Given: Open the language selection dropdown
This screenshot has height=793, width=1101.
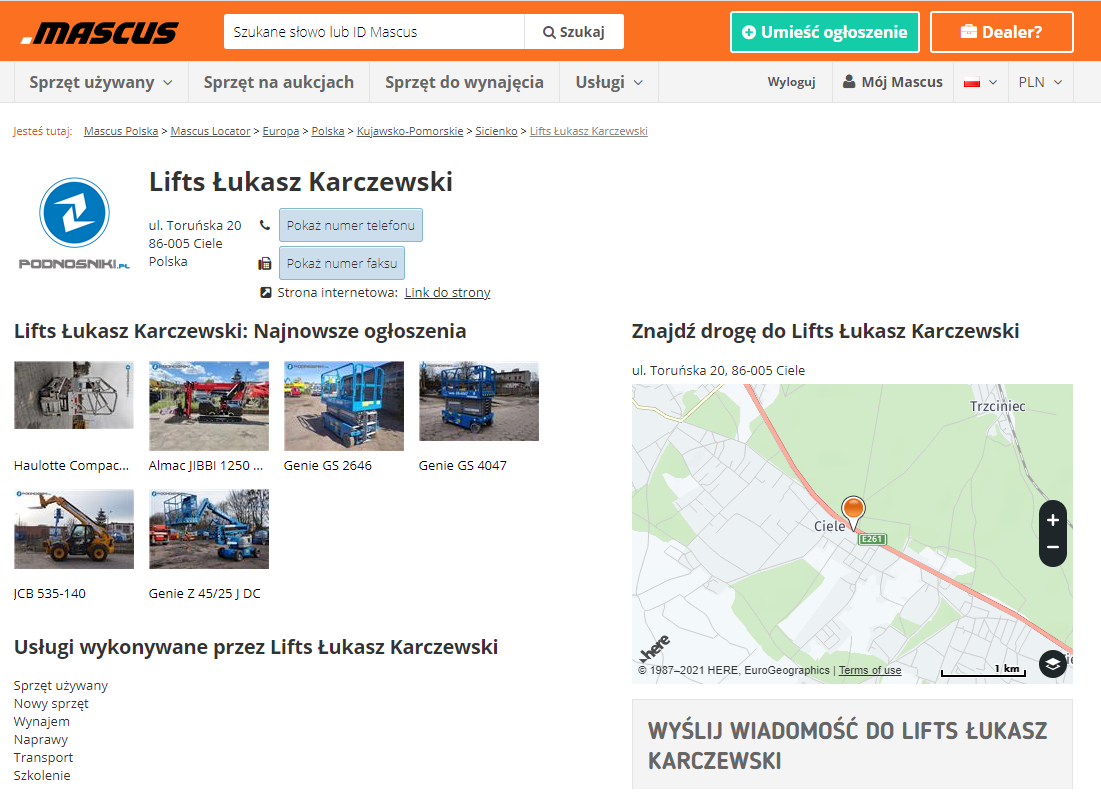Looking at the screenshot, I should tap(980, 82).
